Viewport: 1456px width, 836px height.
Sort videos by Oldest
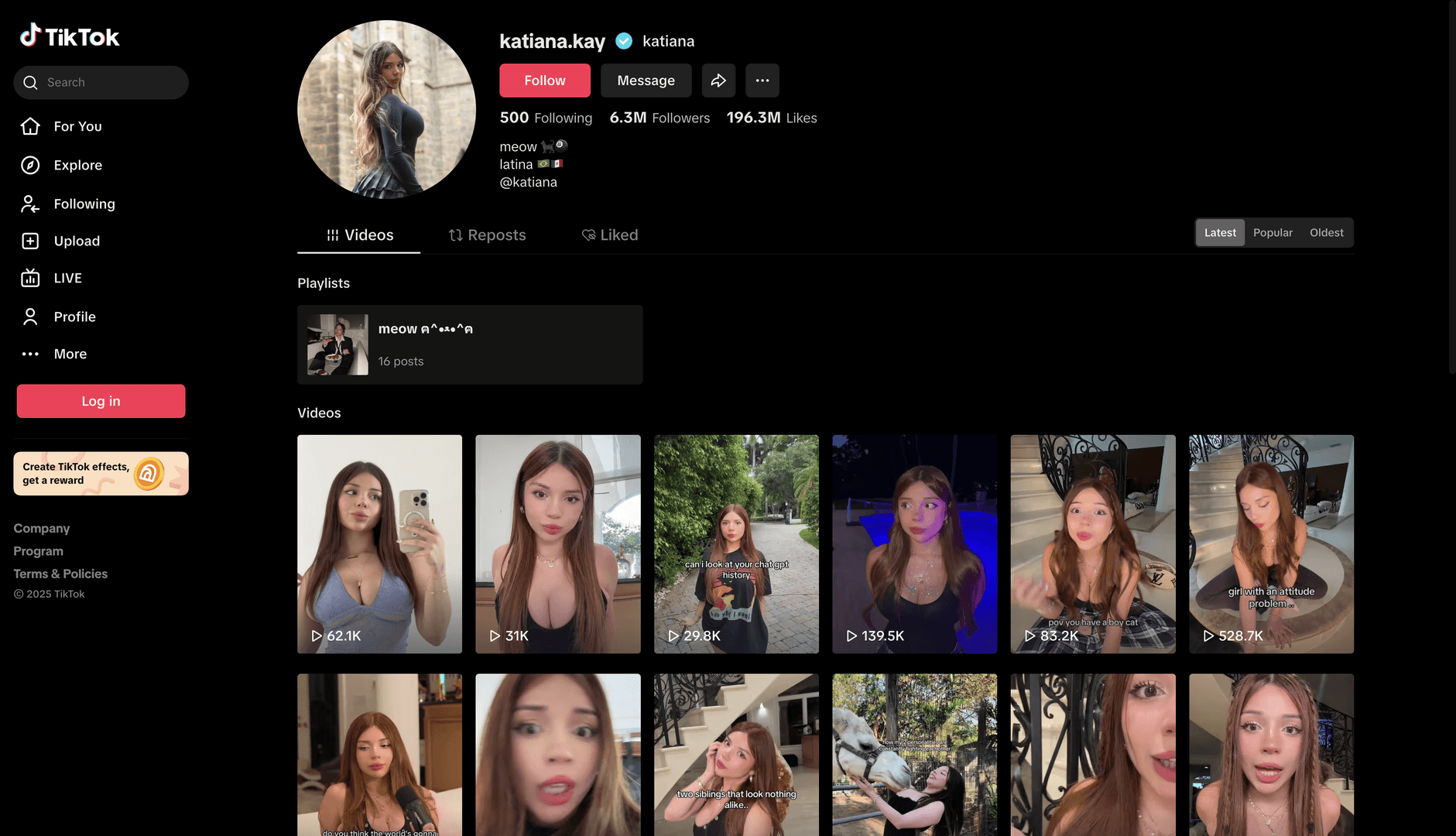pos(1326,233)
